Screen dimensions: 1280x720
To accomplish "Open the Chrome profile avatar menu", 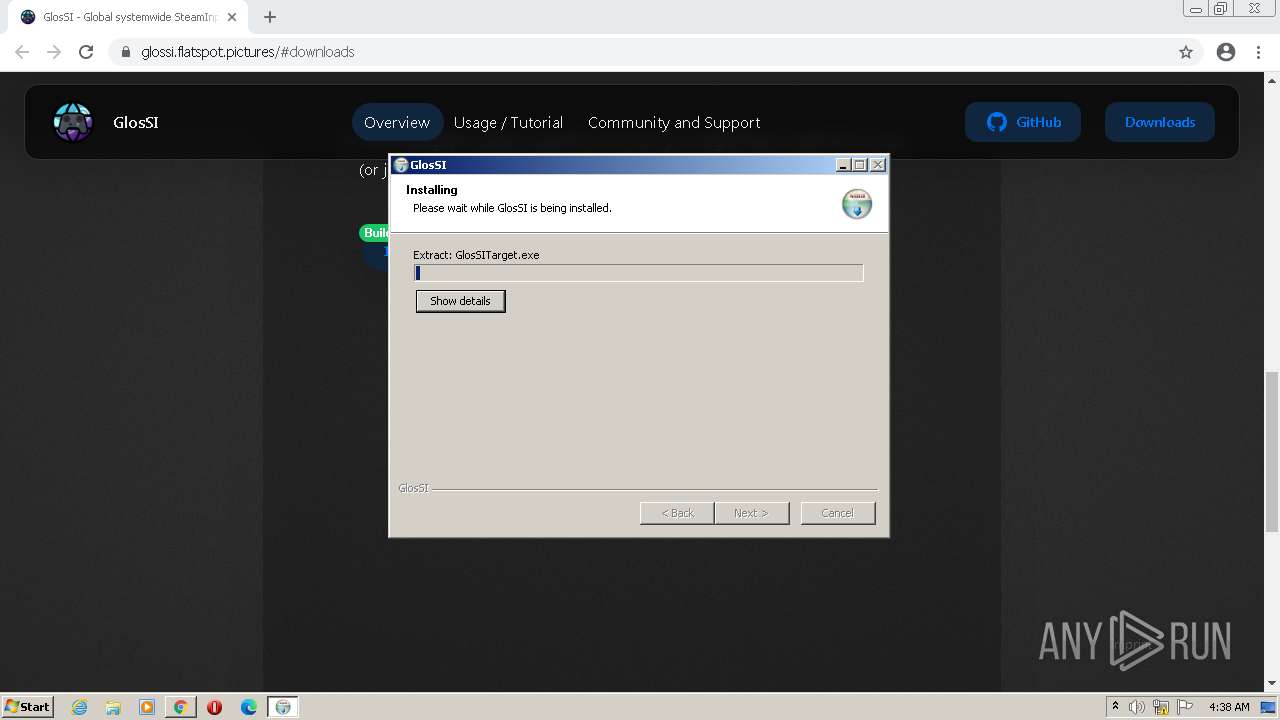I will tap(1225, 52).
